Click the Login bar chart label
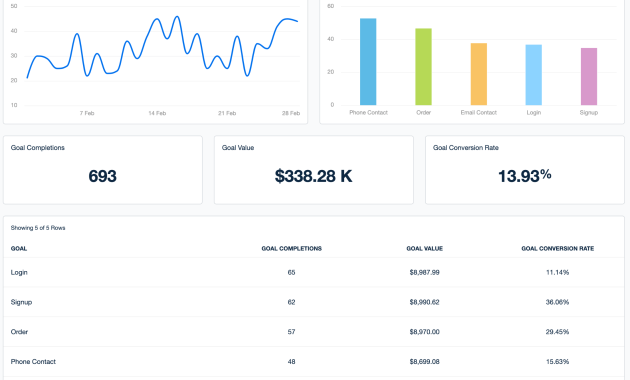This screenshot has height=380, width=630. (534, 112)
